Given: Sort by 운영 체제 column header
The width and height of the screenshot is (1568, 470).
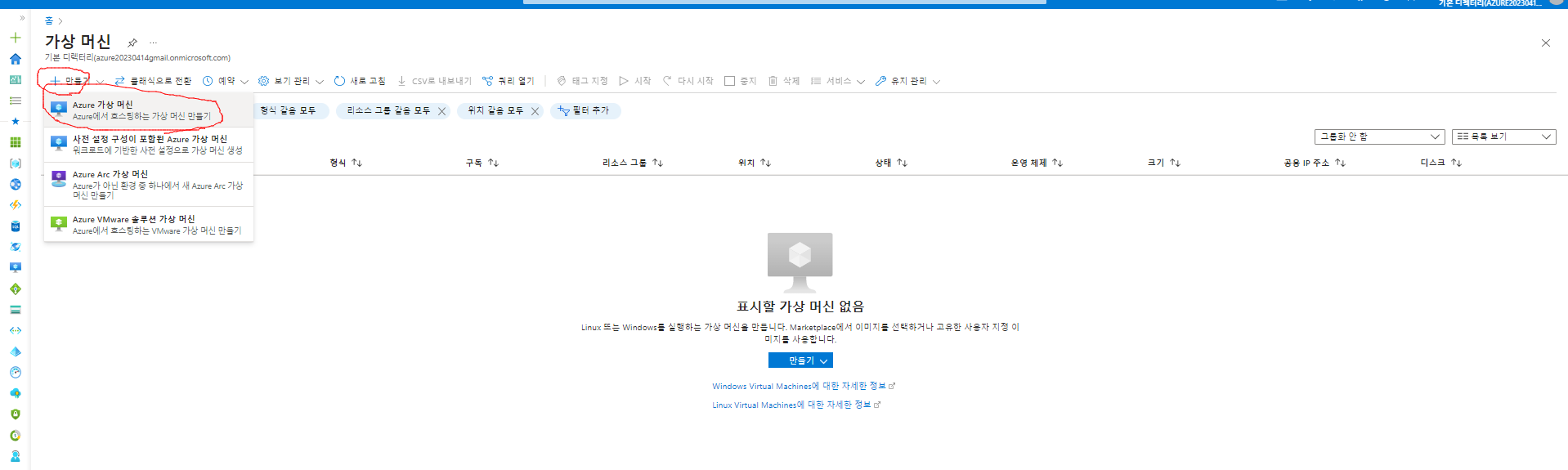Looking at the screenshot, I should click(x=1037, y=163).
